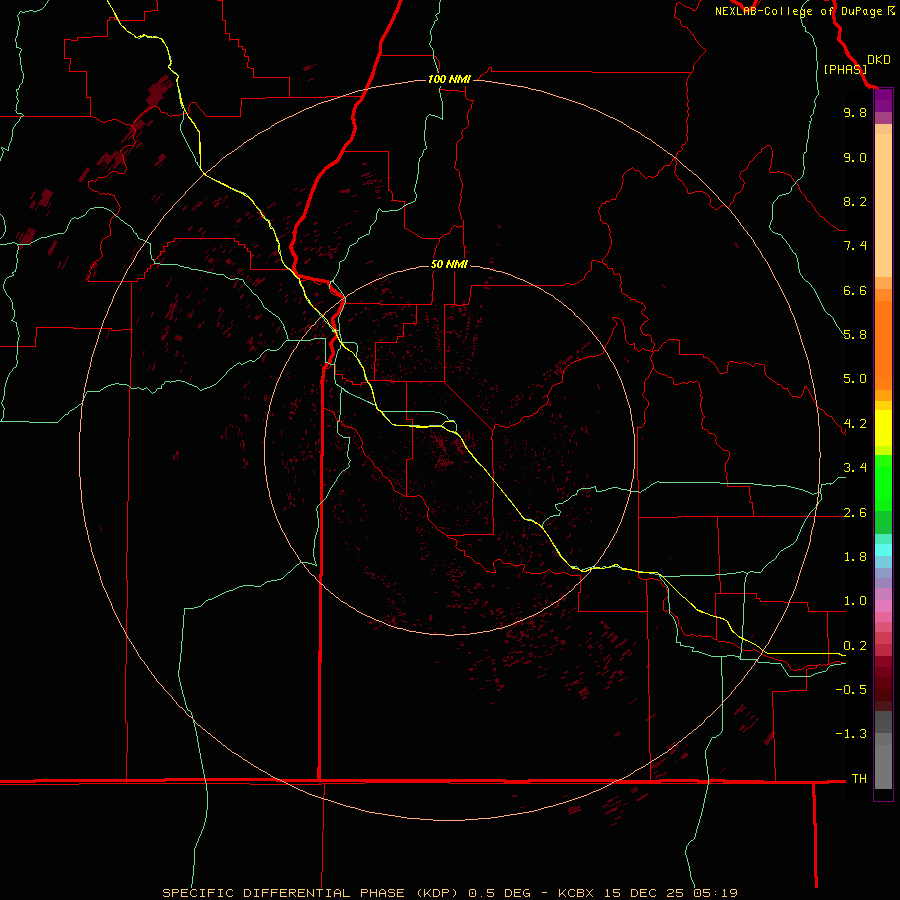Screen dimensions: 900x900
Task: Click the 100 NMI range ring label
Action: coord(449,79)
